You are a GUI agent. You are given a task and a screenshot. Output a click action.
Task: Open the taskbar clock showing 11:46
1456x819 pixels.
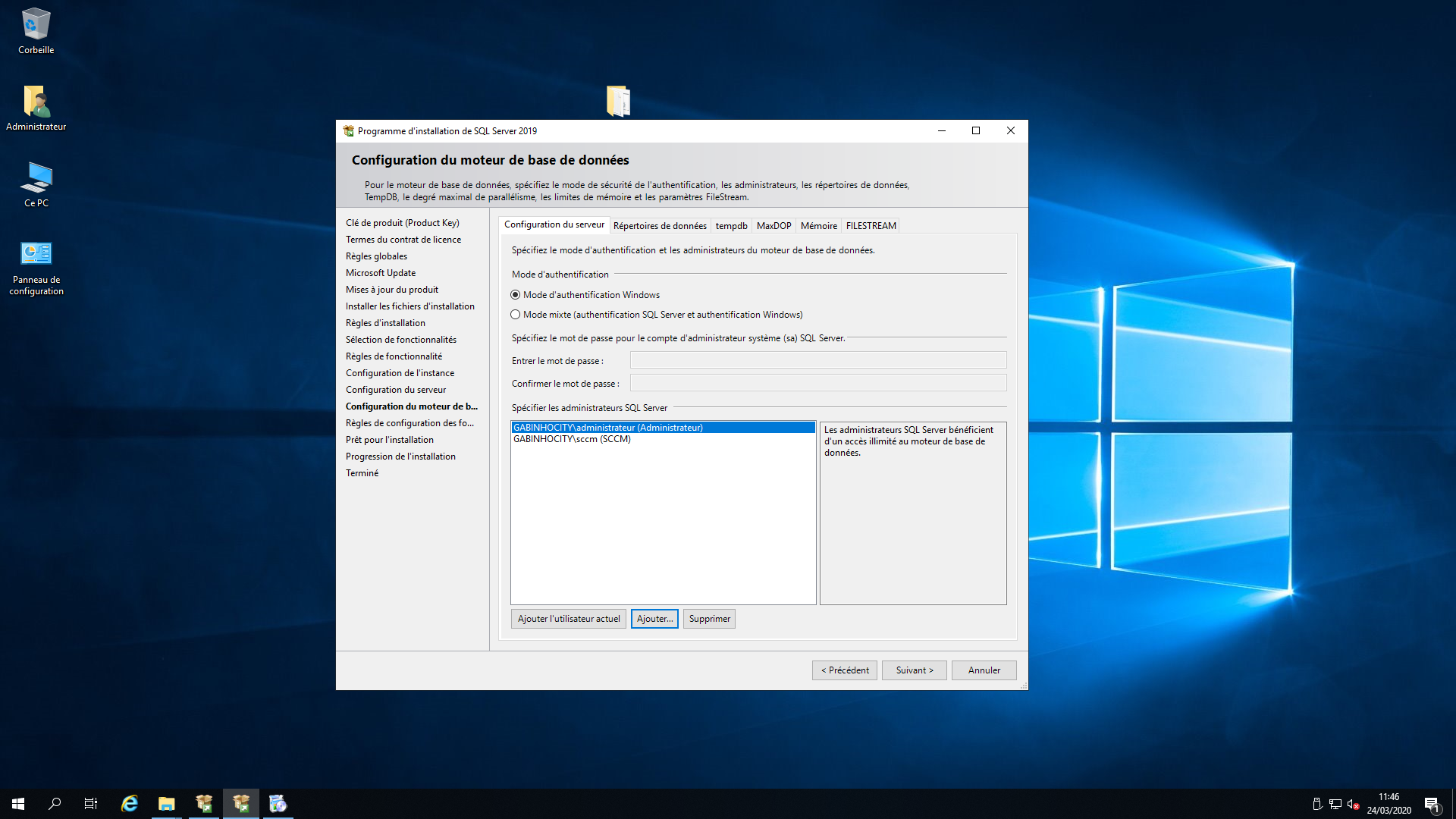tap(1389, 804)
